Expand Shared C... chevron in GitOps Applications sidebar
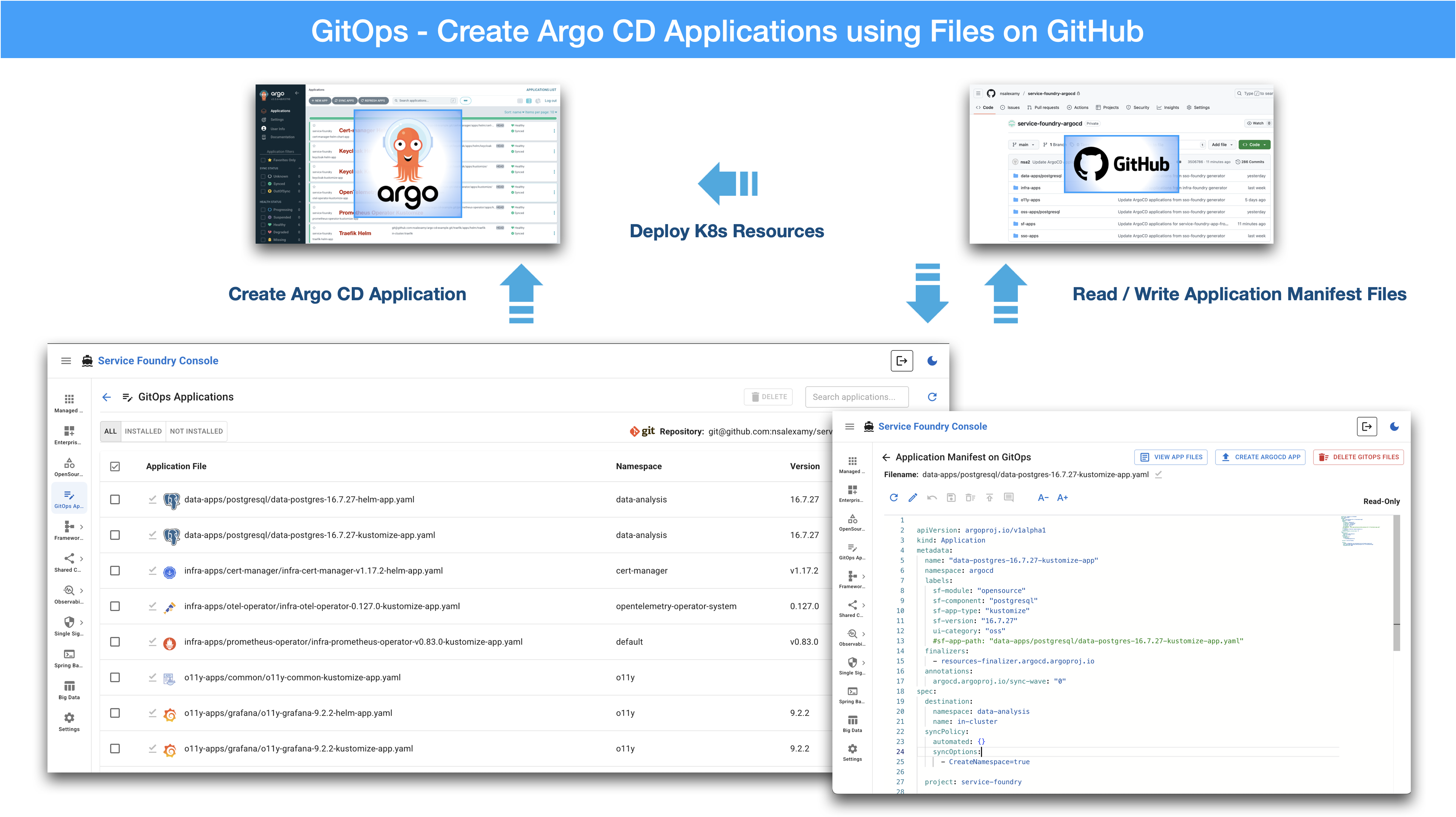The width and height of the screenshot is (1456, 817). [82, 559]
